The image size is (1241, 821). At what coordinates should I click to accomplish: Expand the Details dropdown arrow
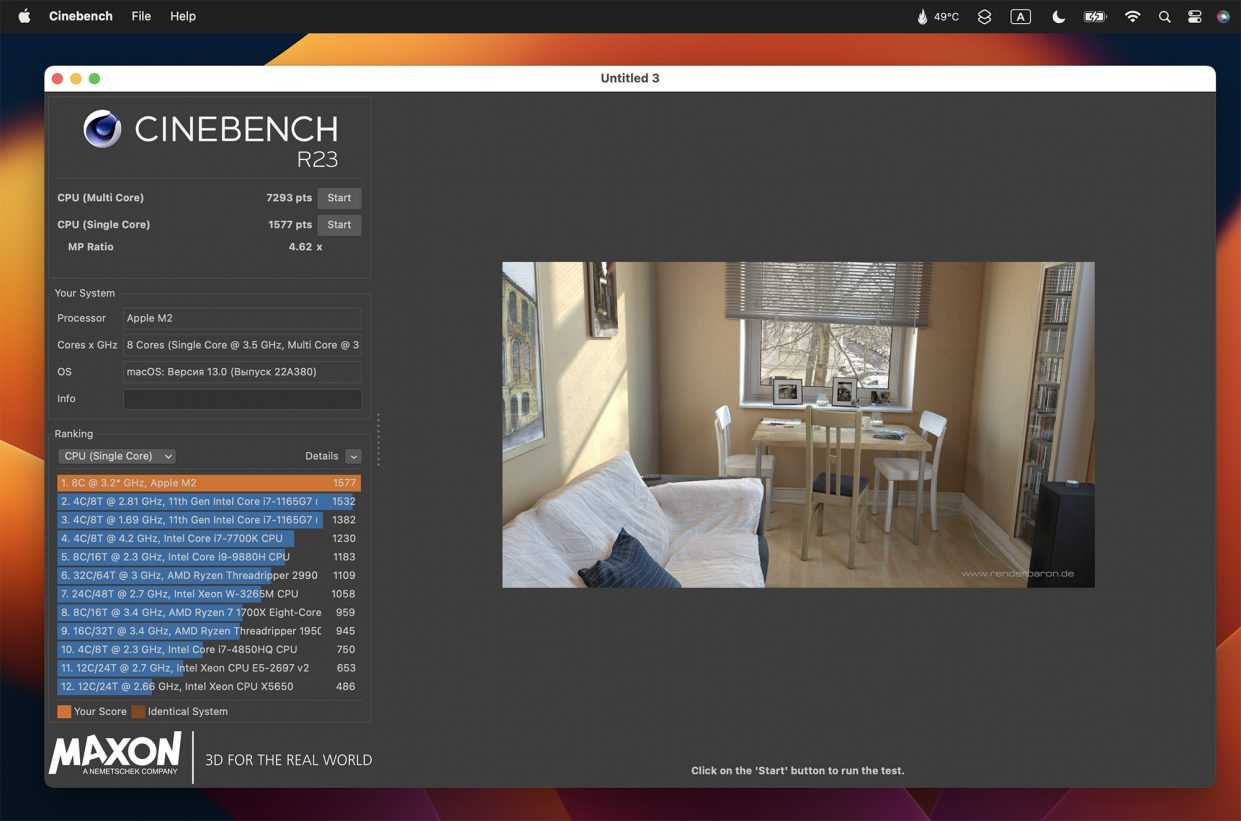[353, 456]
